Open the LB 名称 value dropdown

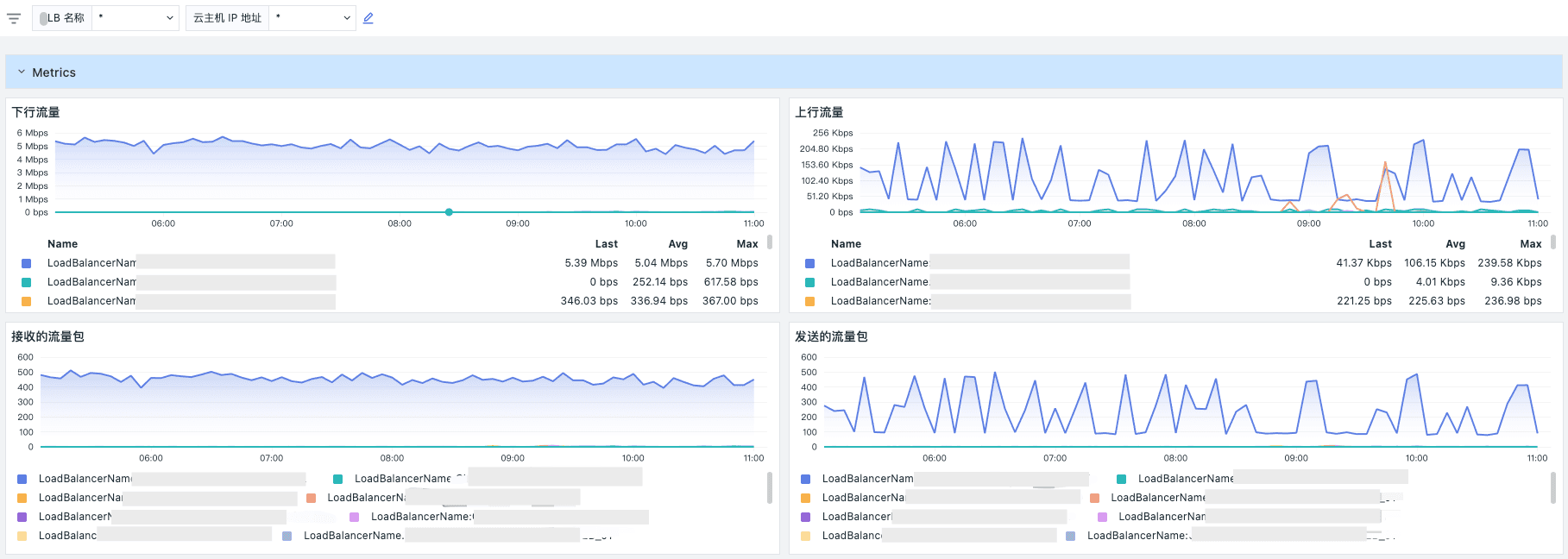pos(135,18)
